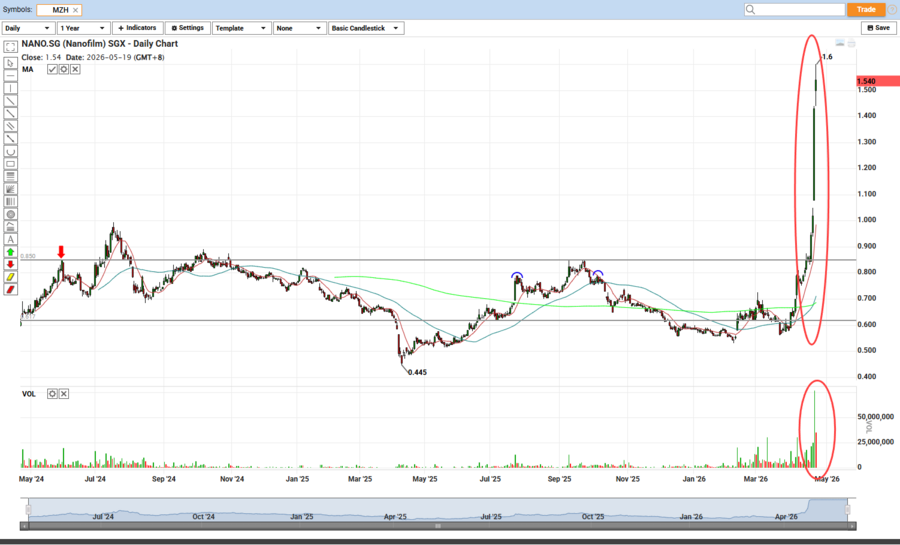The height and width of the screenshot is (545, 900).
Task: Save the chart with Save button
Action: tap(878, 28)
